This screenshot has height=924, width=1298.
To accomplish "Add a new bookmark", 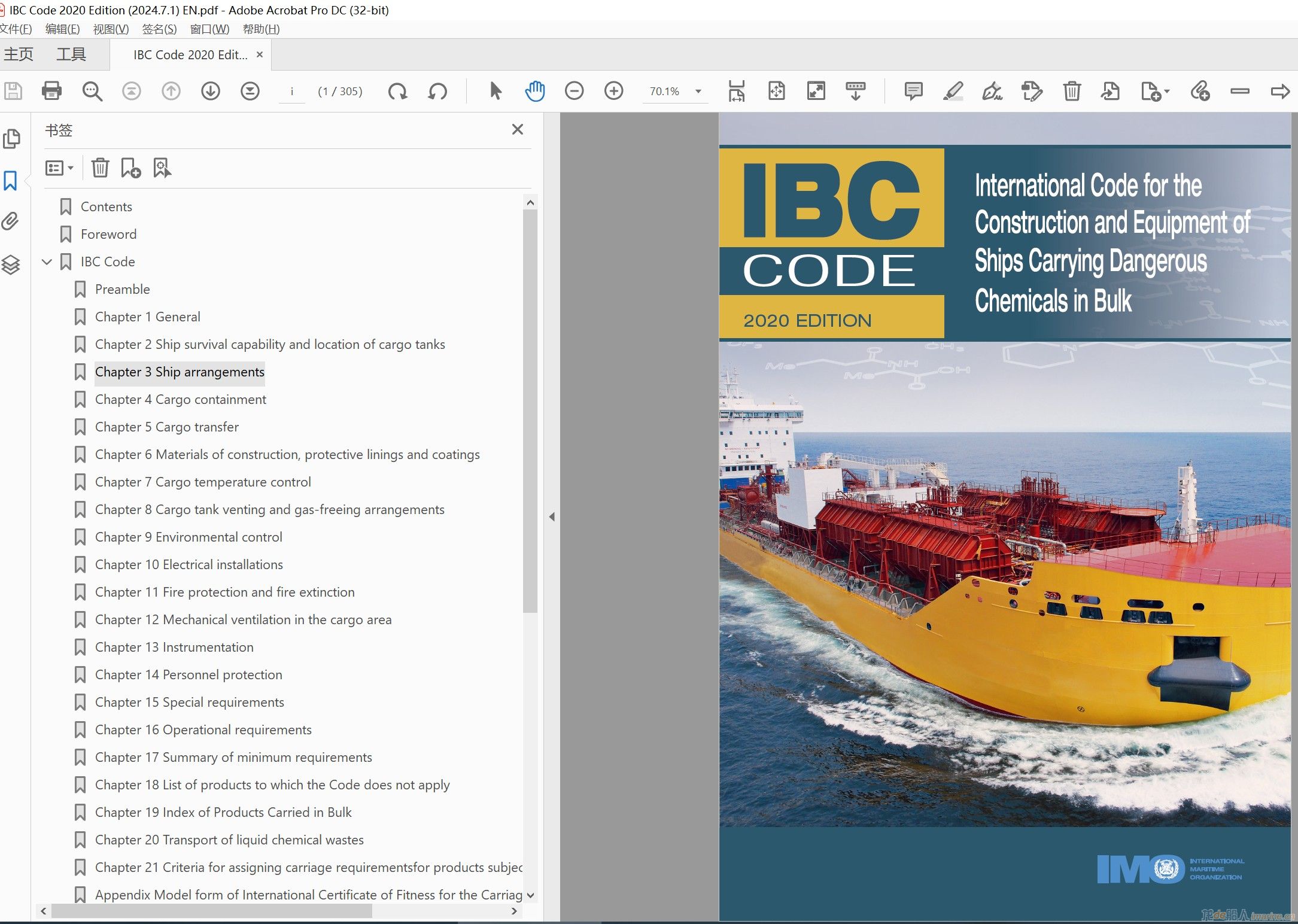I will 130,168.
